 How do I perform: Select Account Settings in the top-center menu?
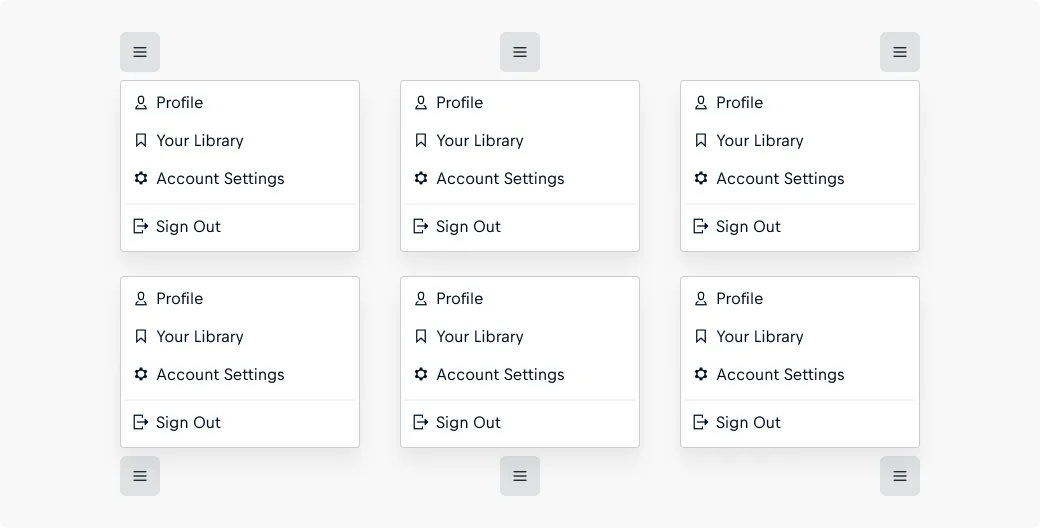(x=520, y=178)
